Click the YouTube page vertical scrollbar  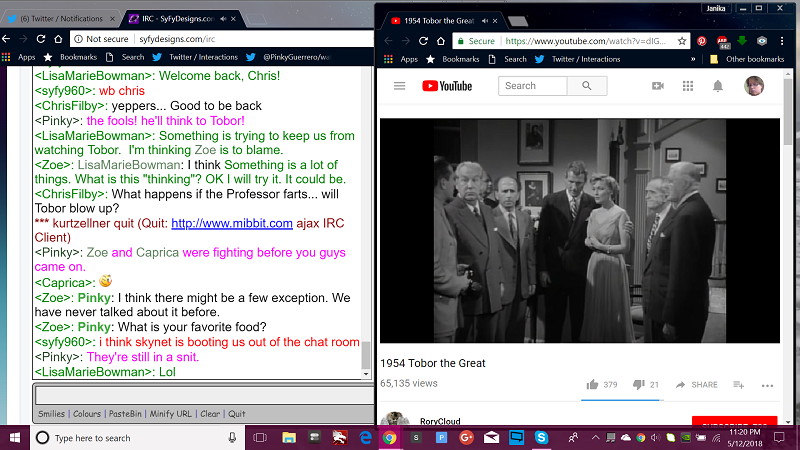click(x=788, y=112)
